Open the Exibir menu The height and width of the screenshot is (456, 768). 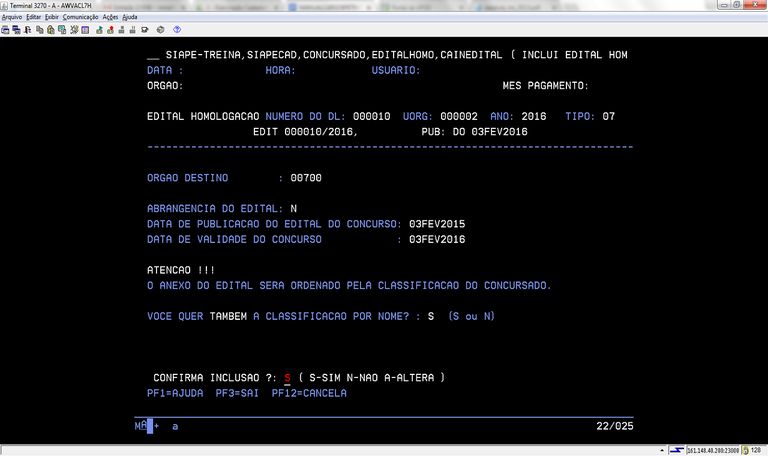click(52, 17)
